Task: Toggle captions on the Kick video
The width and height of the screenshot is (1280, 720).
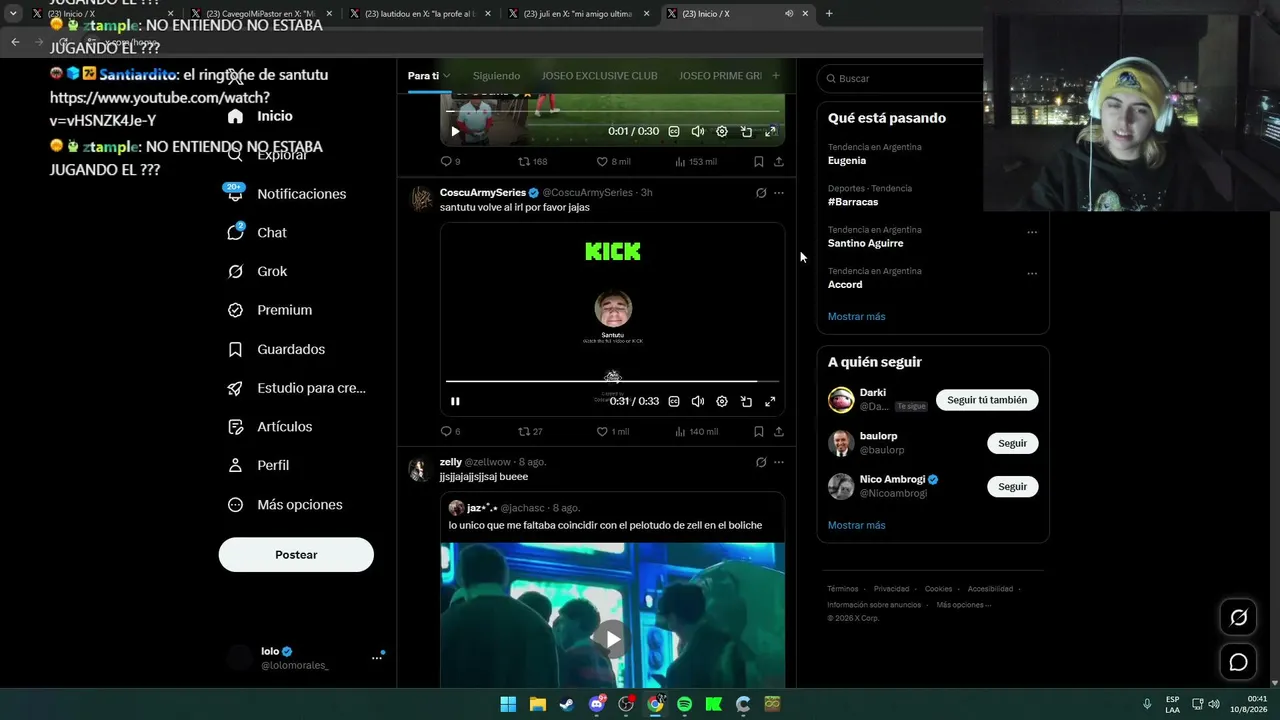Action: point(674,401)
